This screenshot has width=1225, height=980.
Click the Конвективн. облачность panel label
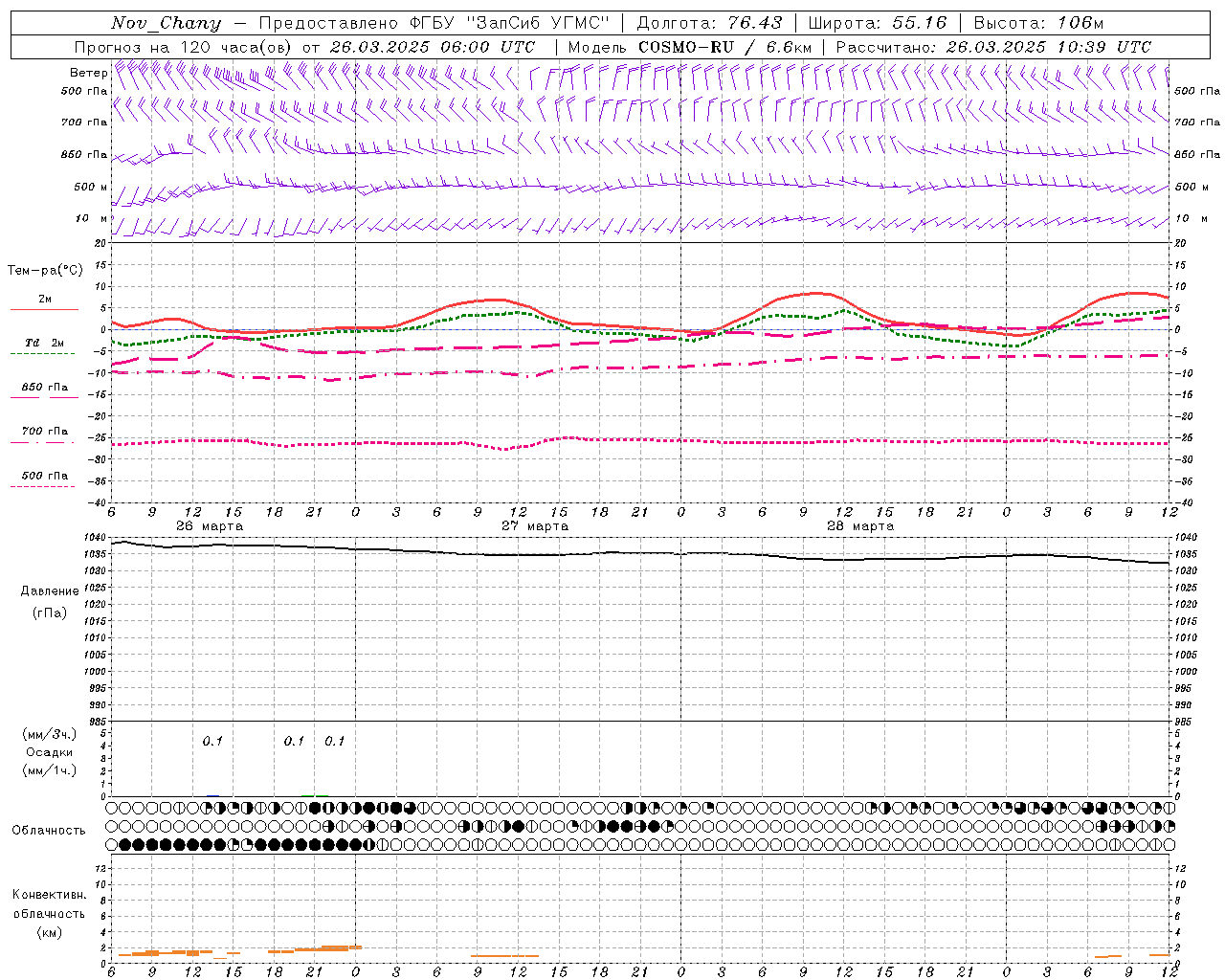pos(49,913)
